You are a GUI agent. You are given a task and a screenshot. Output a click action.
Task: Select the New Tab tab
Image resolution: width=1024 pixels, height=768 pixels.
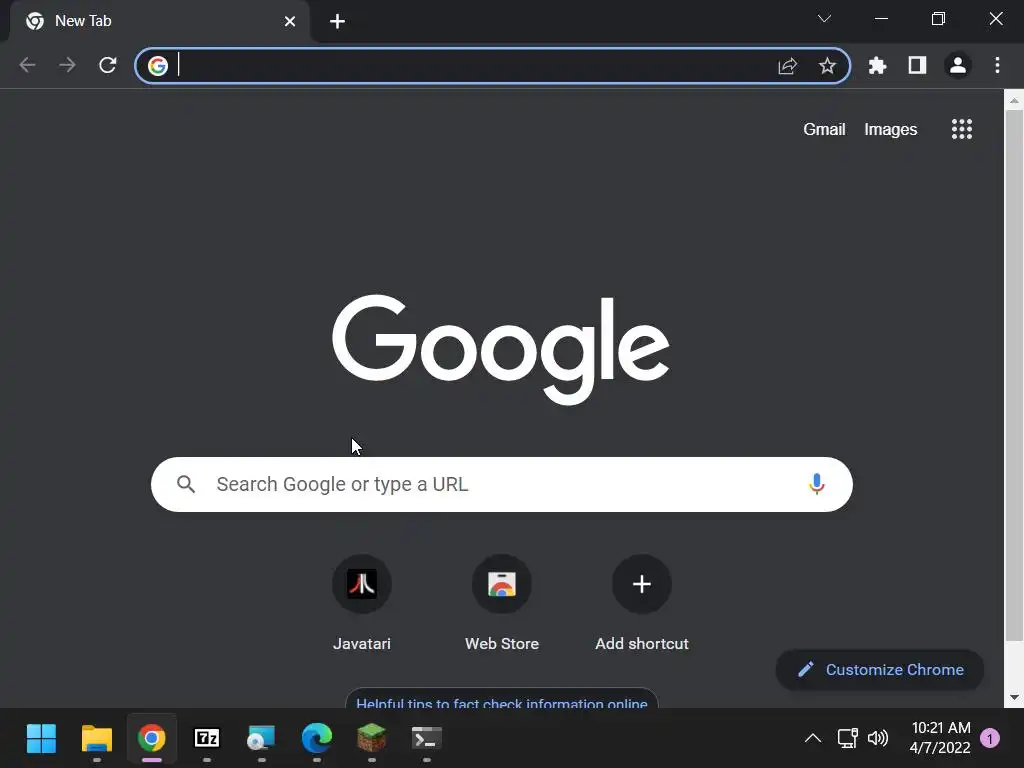[x=160, y=22]
